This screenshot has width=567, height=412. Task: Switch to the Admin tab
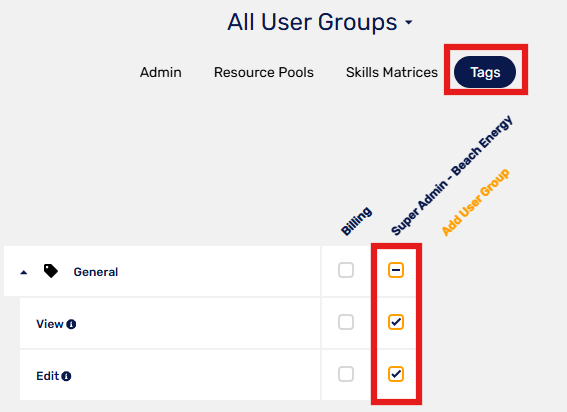pos(161,72)
